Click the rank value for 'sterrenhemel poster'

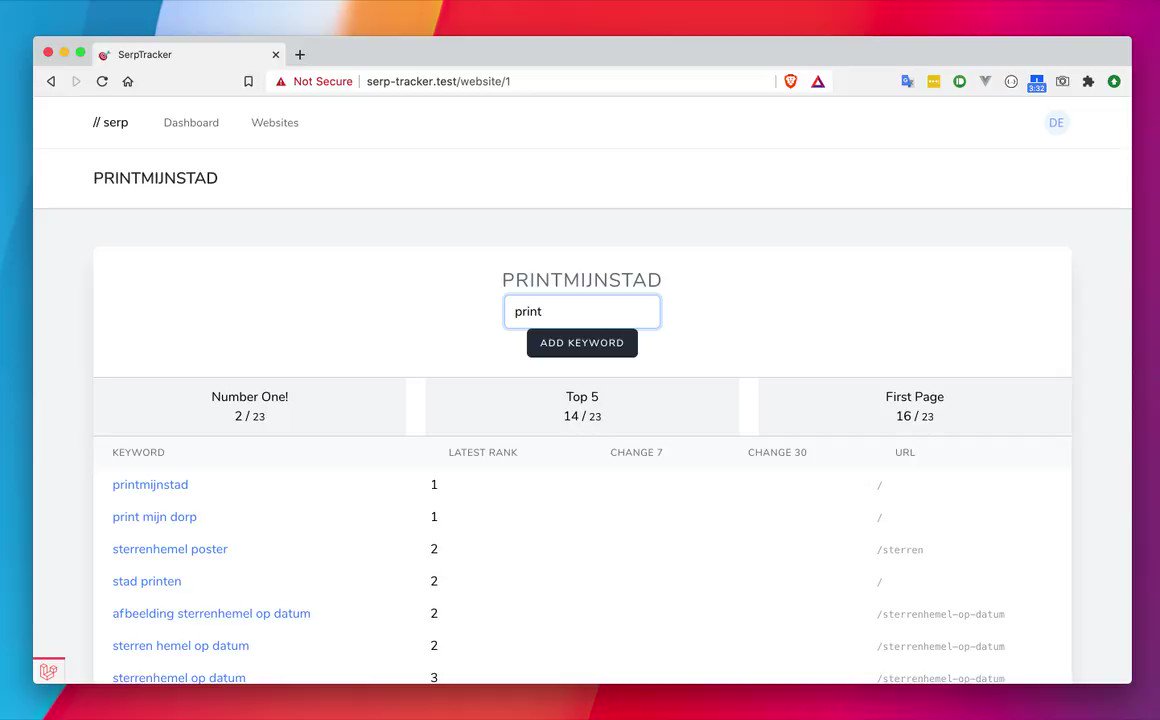tap(434, 549)
